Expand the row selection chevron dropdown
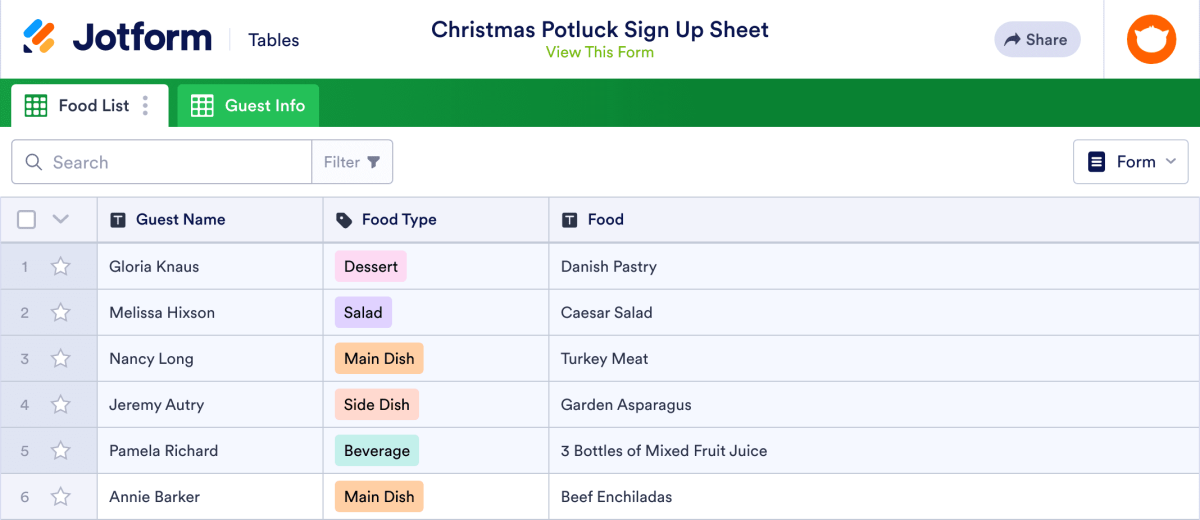This screenshot has width=1200, height=520. coord(60,219)
